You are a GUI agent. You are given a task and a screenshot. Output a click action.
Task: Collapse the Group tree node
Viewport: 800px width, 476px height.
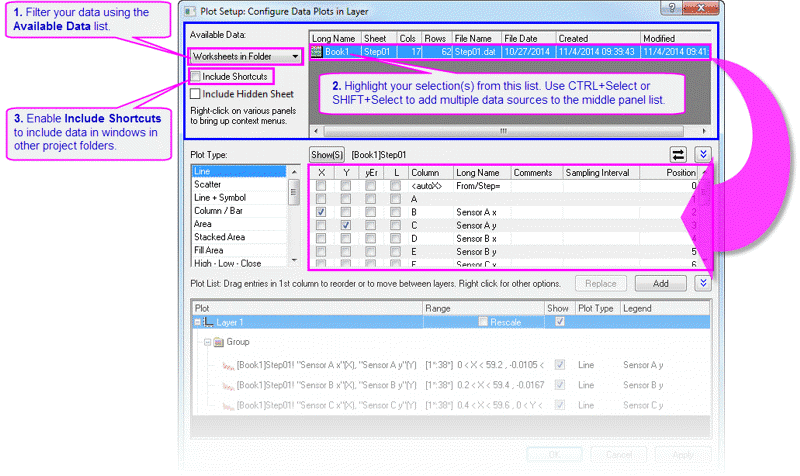point(206,342)
